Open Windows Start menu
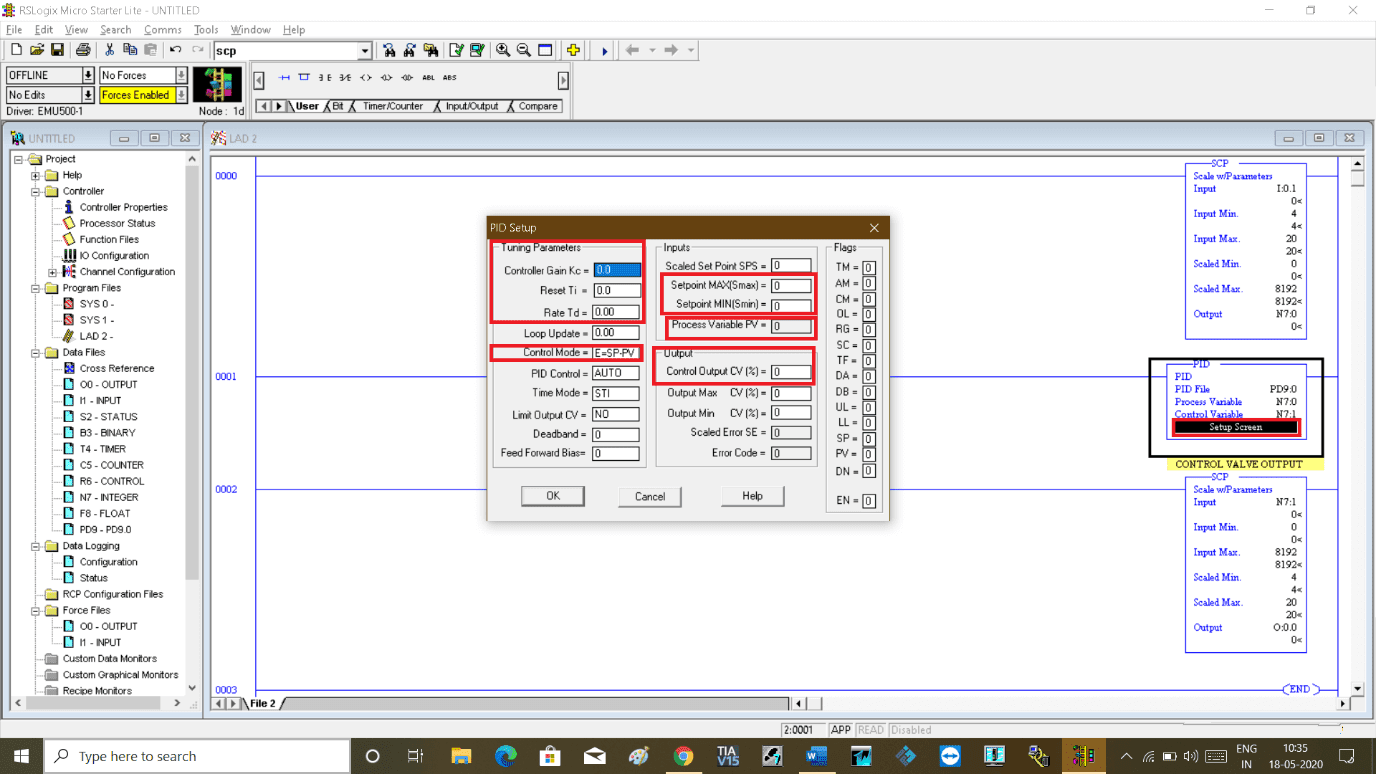This screenshot has width=1376, height=774. pyautogui.click(x=21, y=756)
